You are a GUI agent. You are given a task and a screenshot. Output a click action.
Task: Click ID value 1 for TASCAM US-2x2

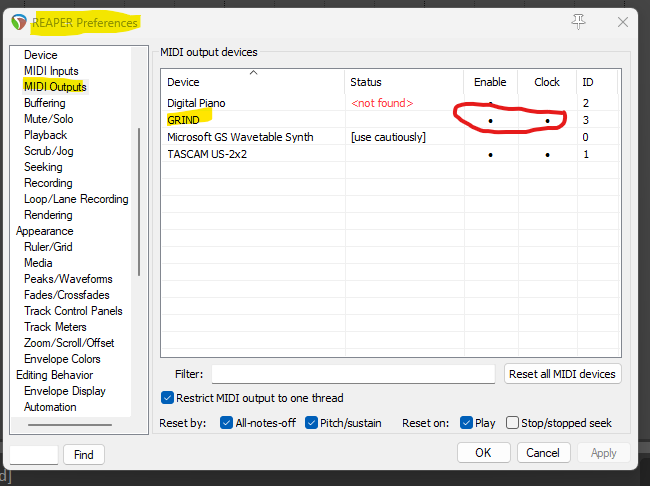[586, 154]
